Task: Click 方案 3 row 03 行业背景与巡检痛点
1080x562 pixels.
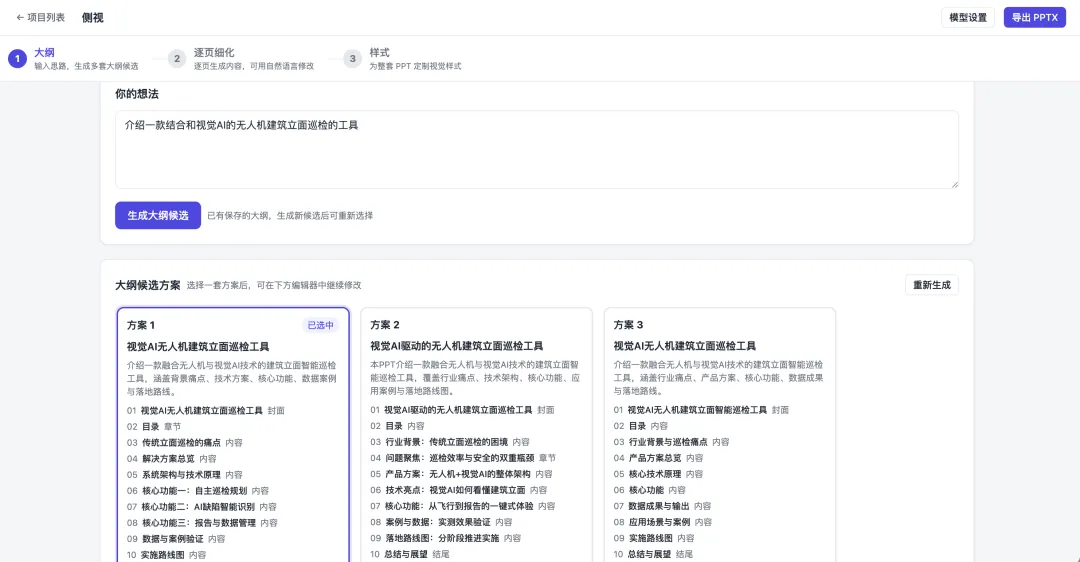Action: point(672,441)
